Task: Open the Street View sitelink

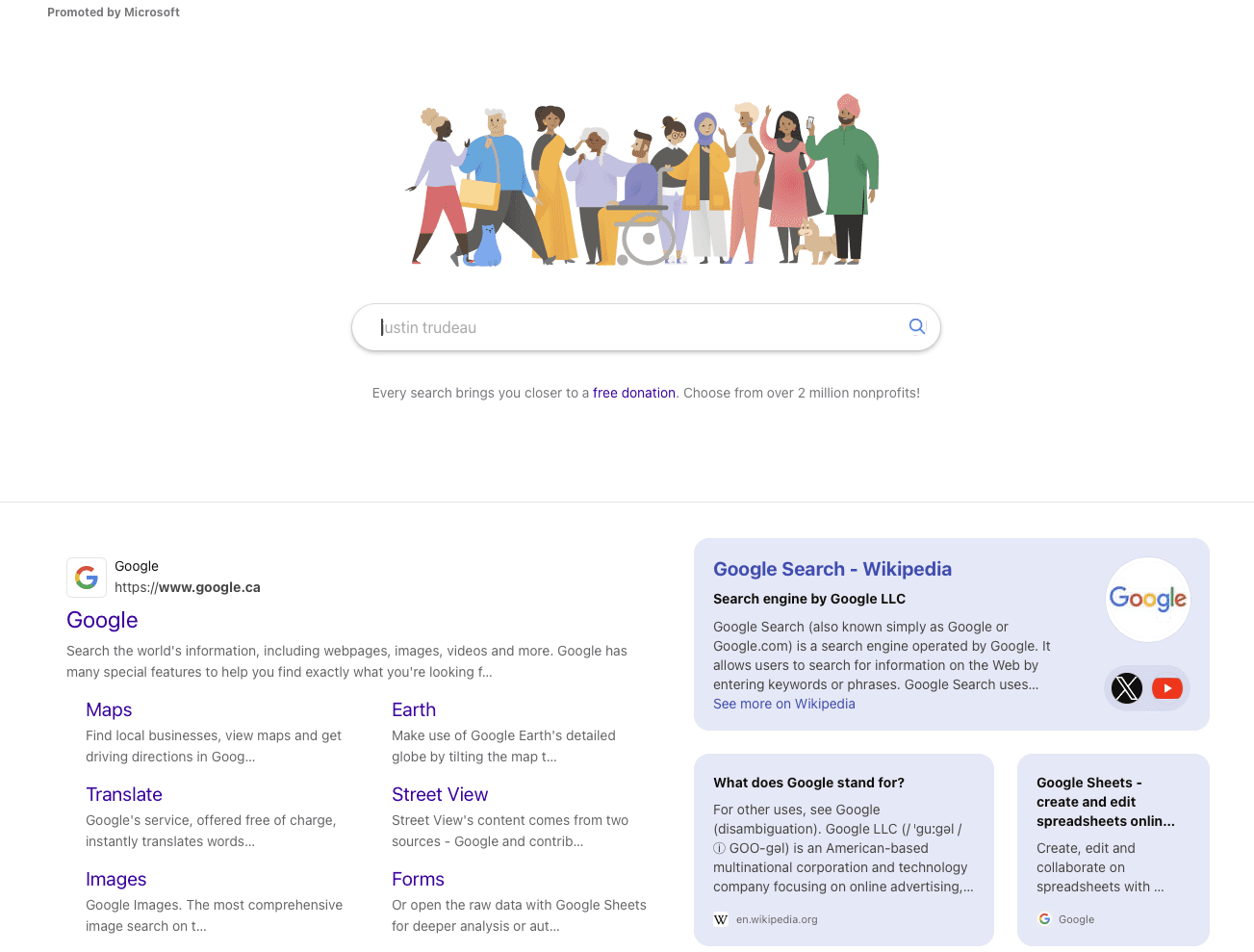Action: tap(440, 794)
